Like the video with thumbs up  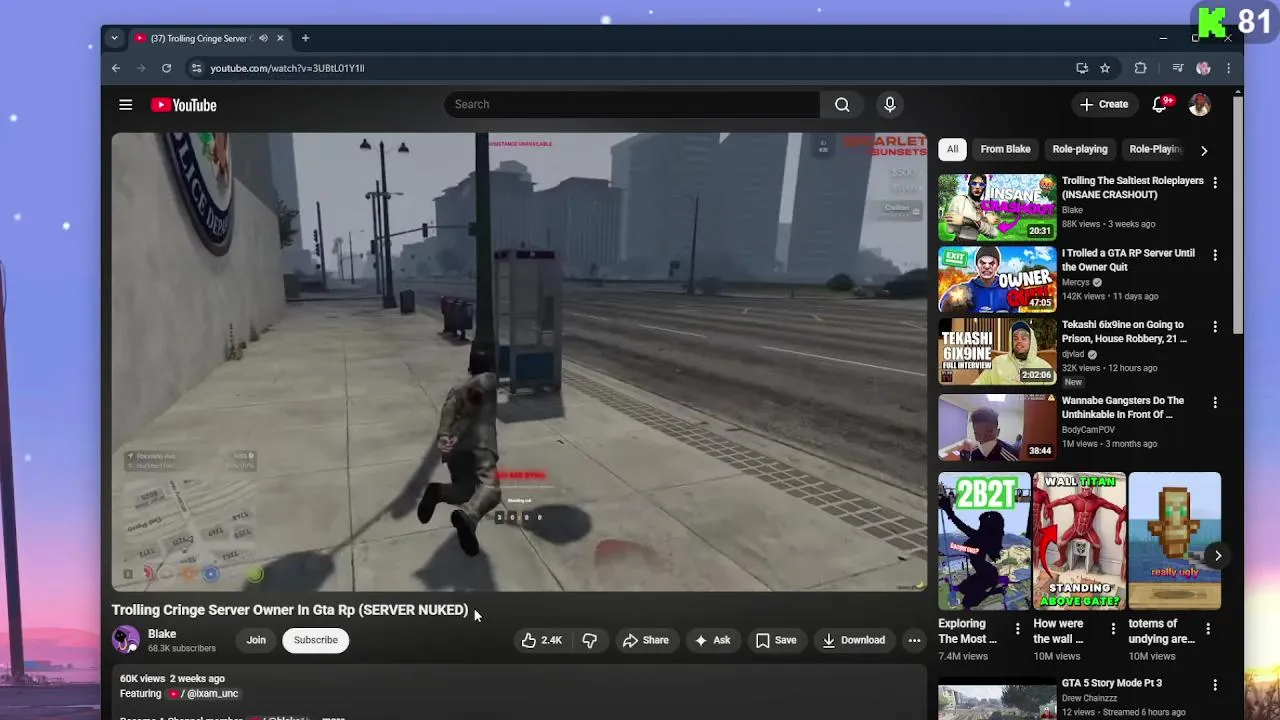pos(542,640)
